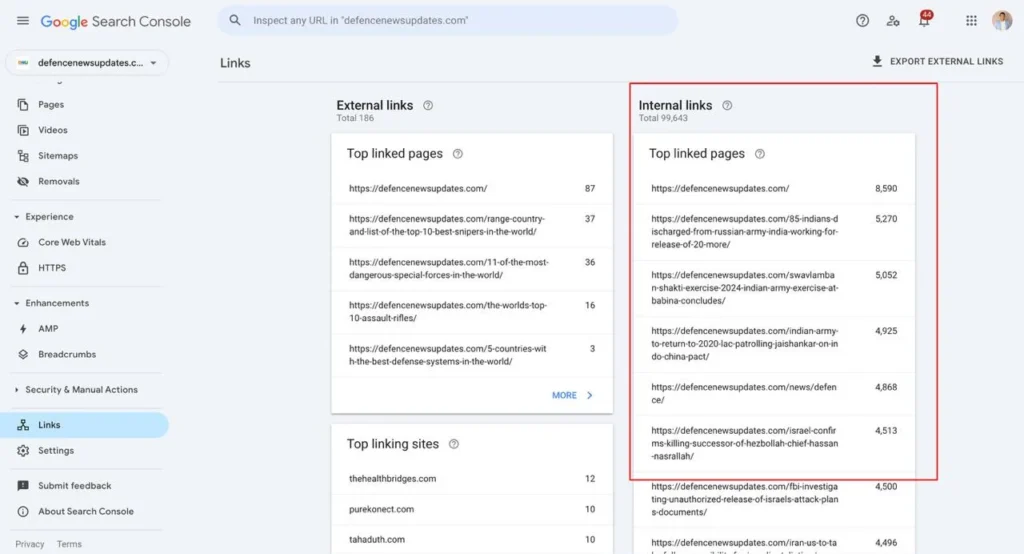Collapse the Enhancements section
Image resolution: width=1024 pixels, height=554 pixels.
pyautogui.click(x=16, y=303)
